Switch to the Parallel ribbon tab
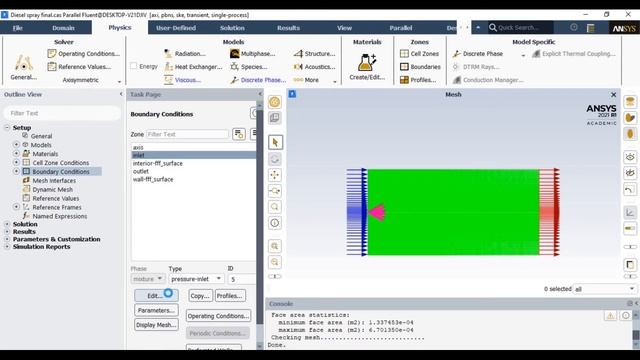 click(x=401, y=28)
